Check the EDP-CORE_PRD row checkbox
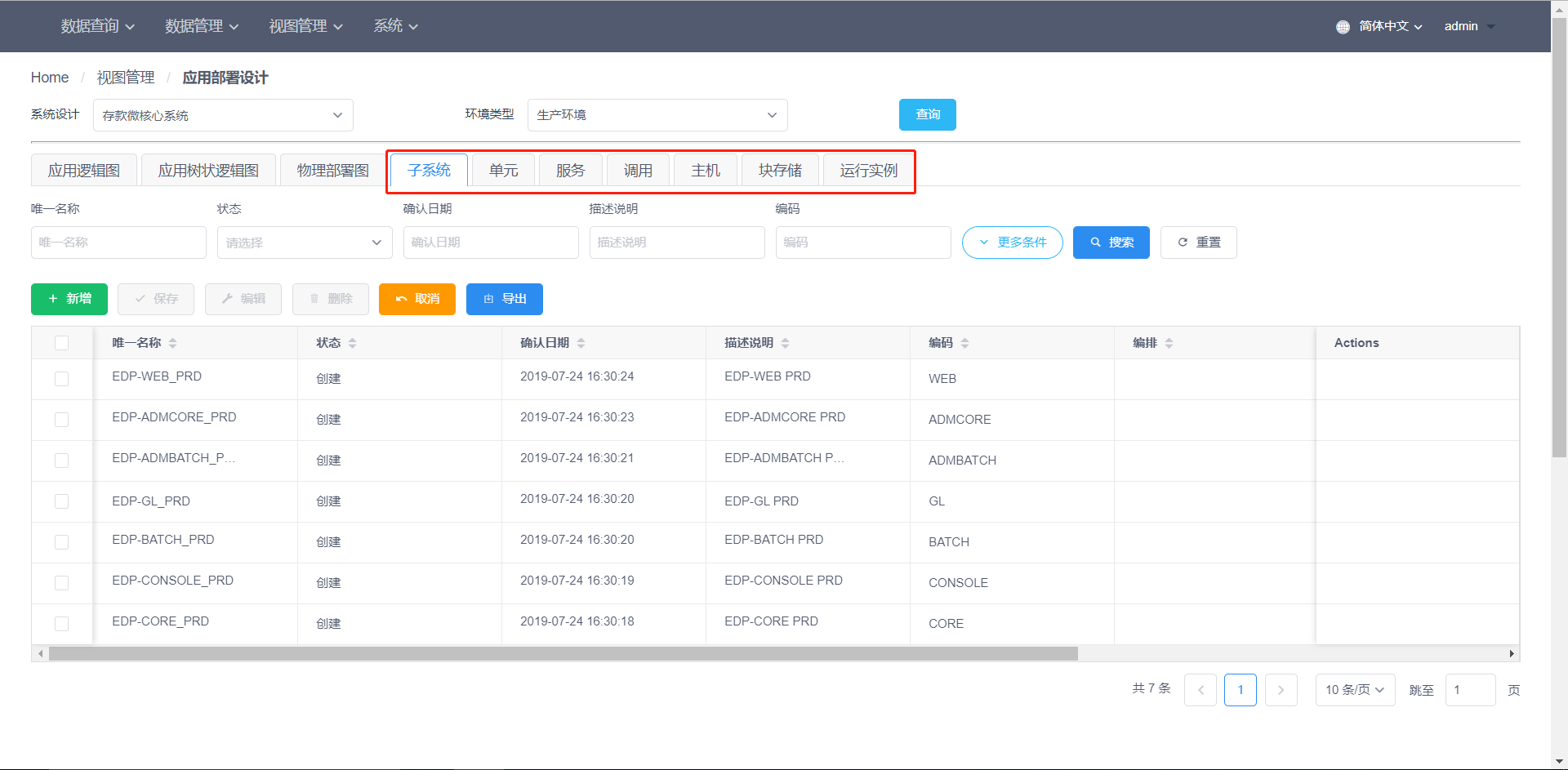Viewport: 1568px width, 770px height. [61, 624]
